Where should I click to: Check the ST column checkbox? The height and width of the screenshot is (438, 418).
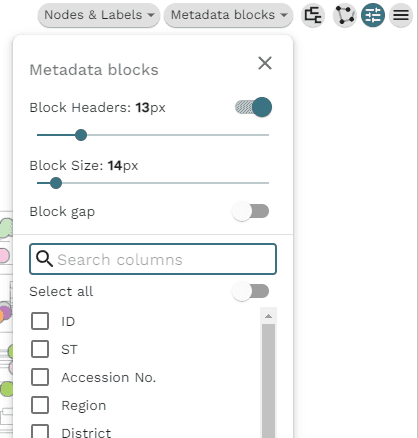(40, 349)
